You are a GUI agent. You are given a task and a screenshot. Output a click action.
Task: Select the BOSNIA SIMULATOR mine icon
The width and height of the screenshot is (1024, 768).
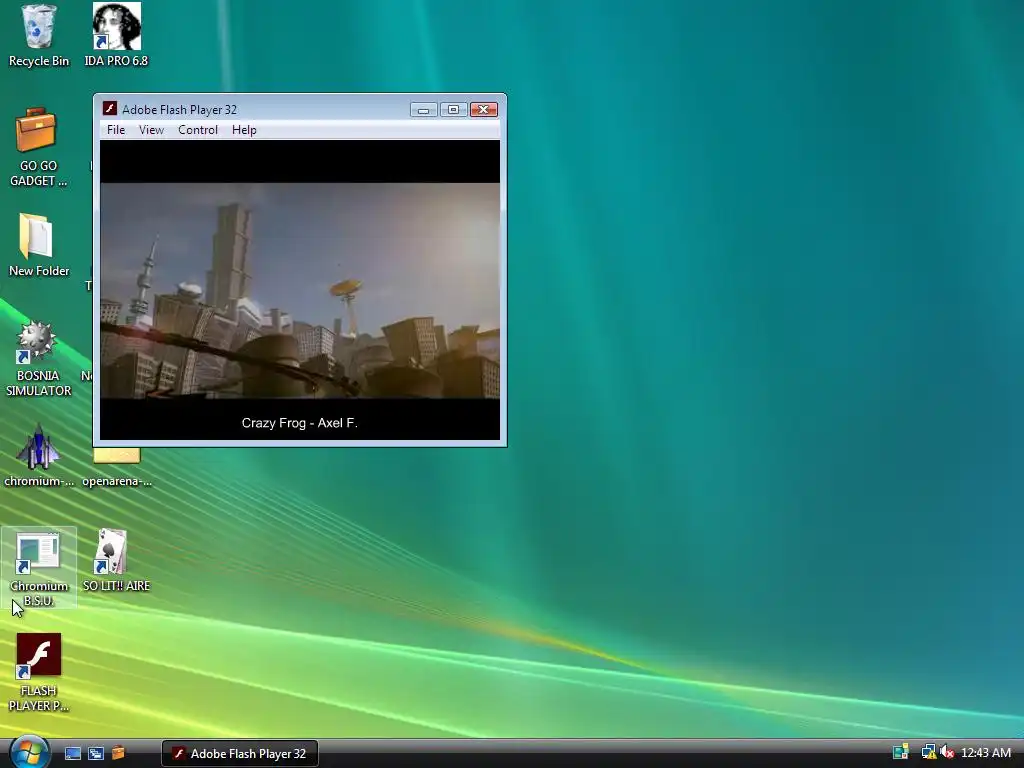38,359
